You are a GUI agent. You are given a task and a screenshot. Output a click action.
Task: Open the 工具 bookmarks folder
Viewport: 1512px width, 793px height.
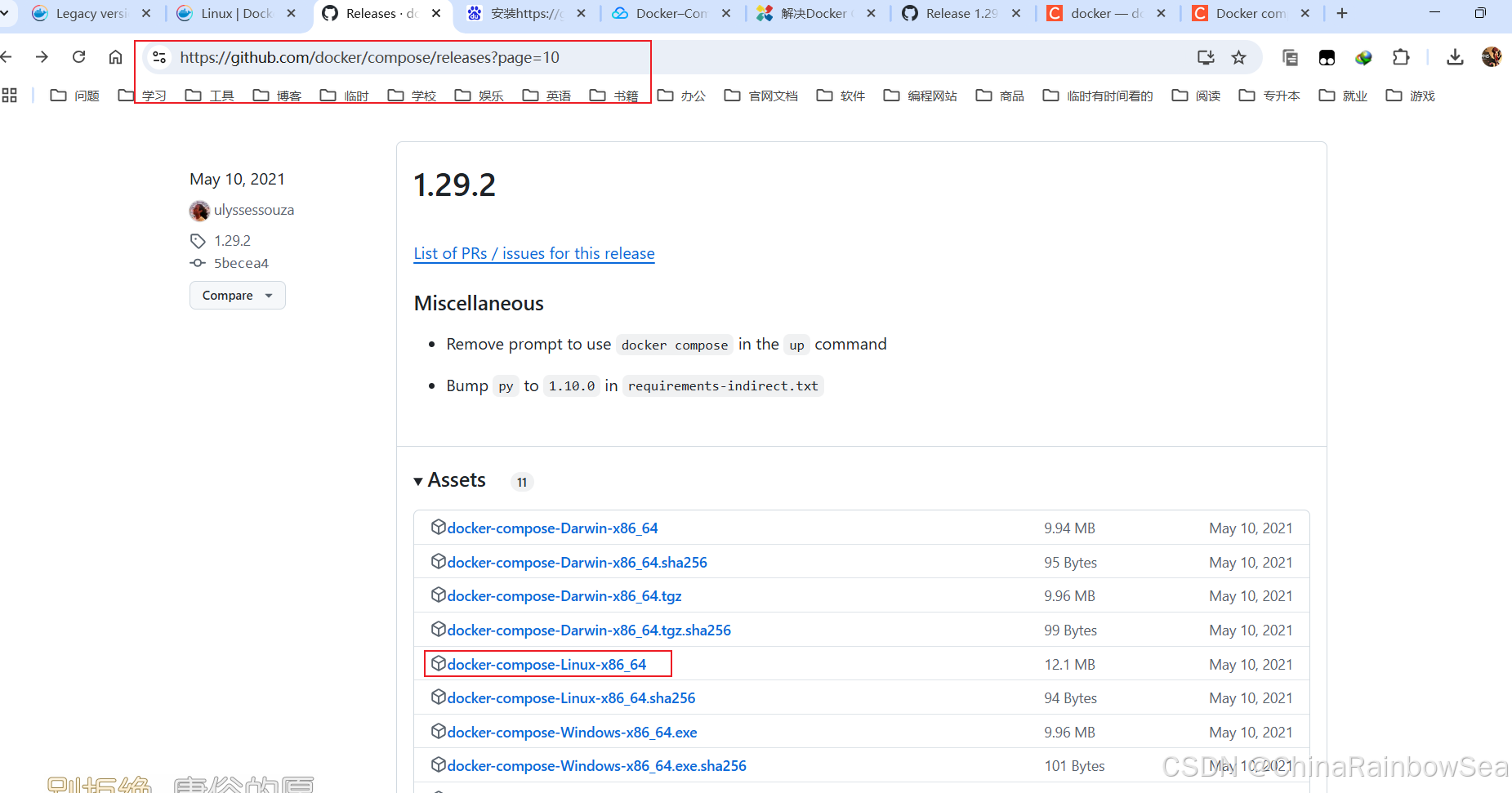[x=210, y=96]
